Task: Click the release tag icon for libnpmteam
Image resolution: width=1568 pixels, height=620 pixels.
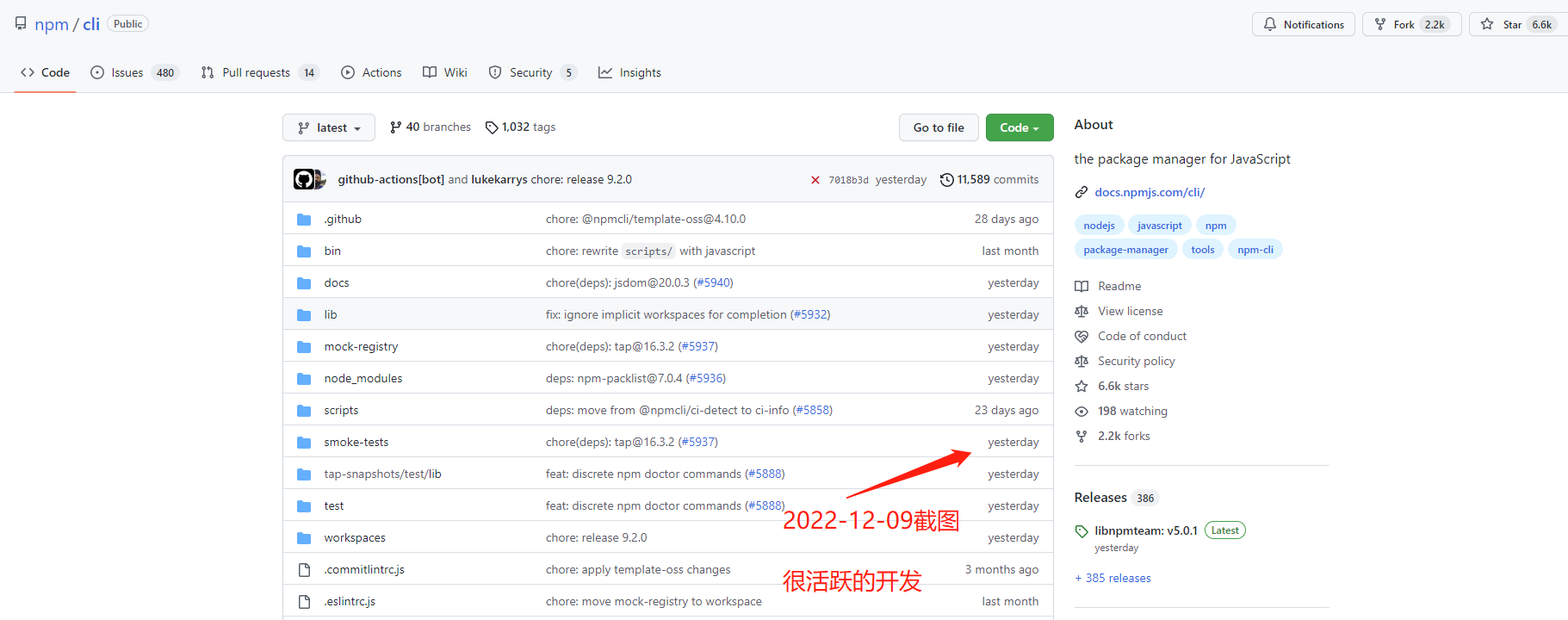Action: tap(1081, 531)
